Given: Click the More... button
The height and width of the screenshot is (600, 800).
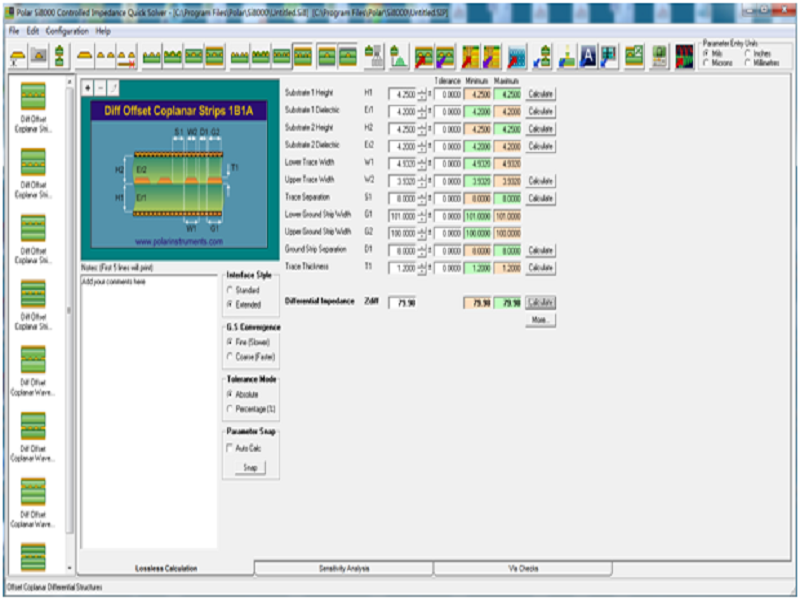Looking at the screenshot, I should (x=541, y=320).
